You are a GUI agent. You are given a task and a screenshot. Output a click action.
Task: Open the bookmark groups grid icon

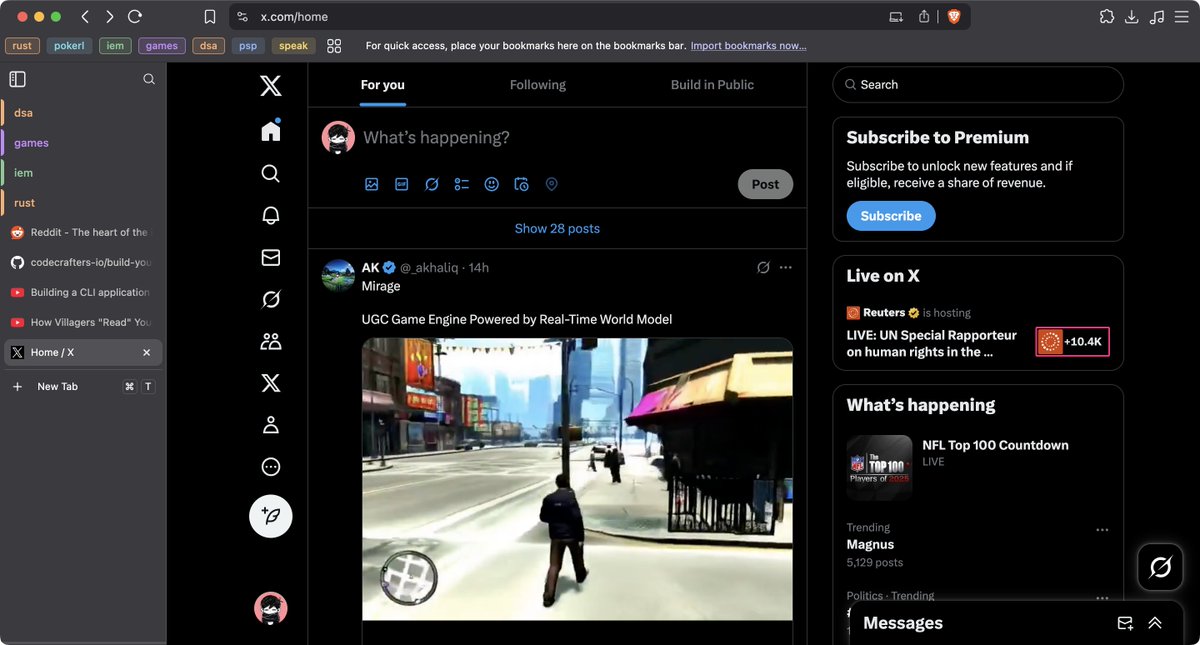coord(334,45)
